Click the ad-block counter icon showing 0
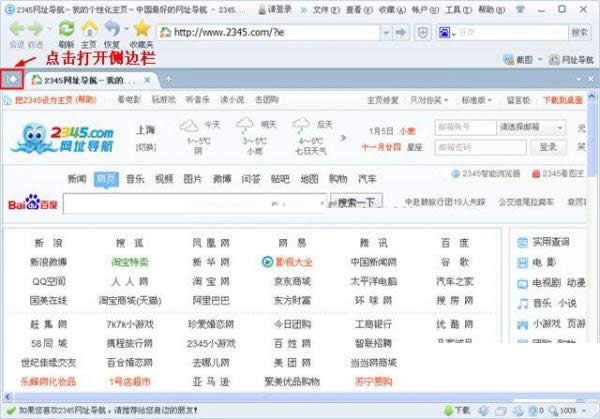600x419 pixels. pyautogui.click(x=536, y=411)
